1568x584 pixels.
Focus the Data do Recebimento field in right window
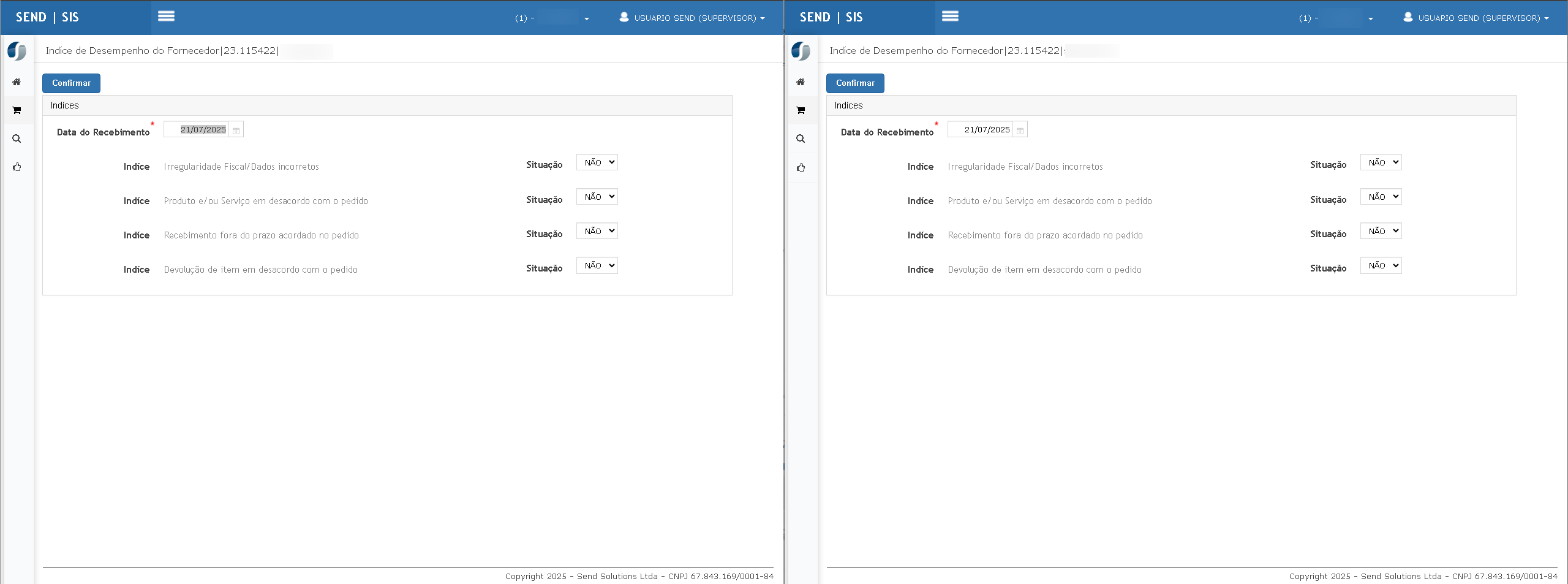[x=980, y=129]
